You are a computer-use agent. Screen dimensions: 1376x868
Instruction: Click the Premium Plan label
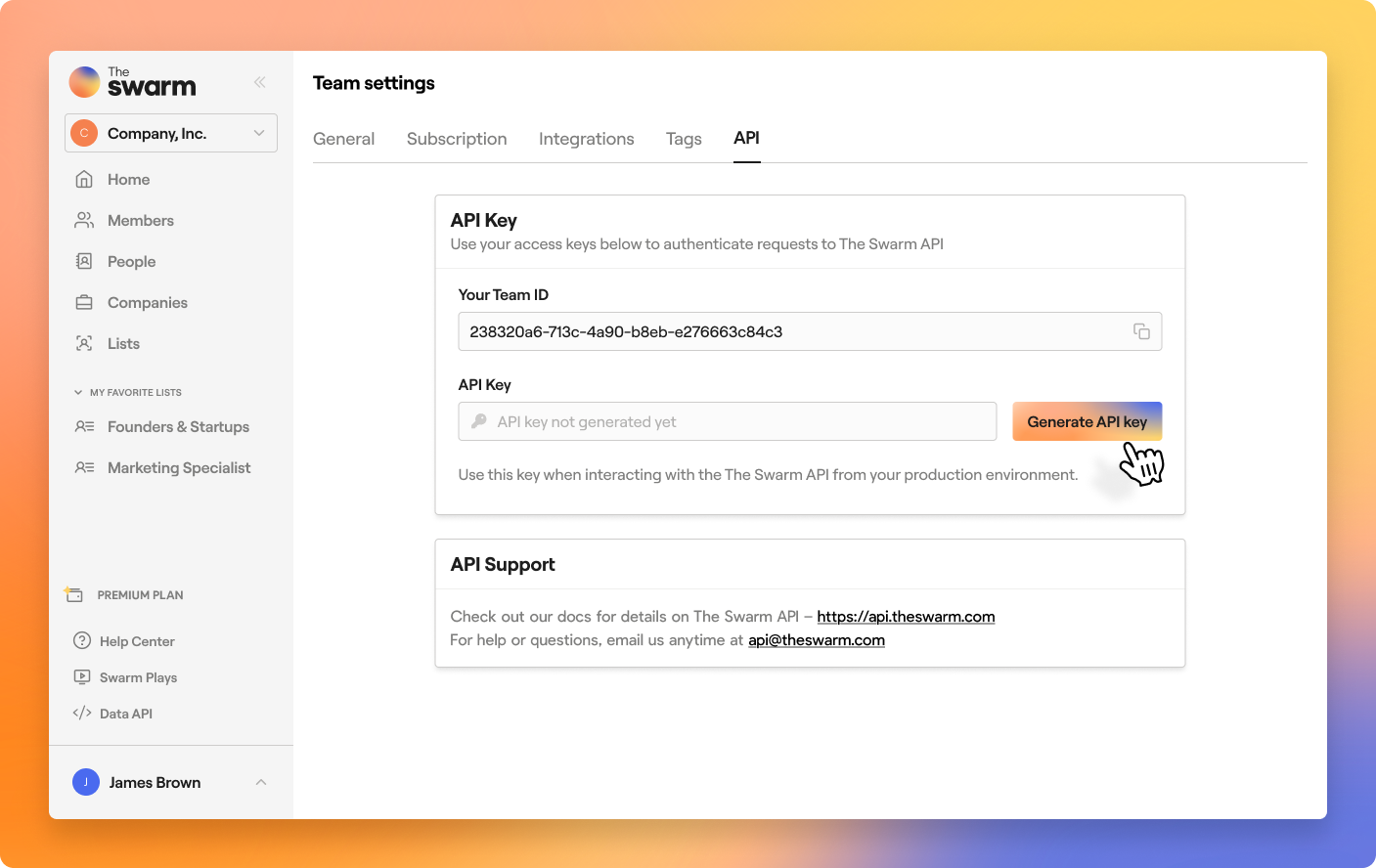(140, 595)
